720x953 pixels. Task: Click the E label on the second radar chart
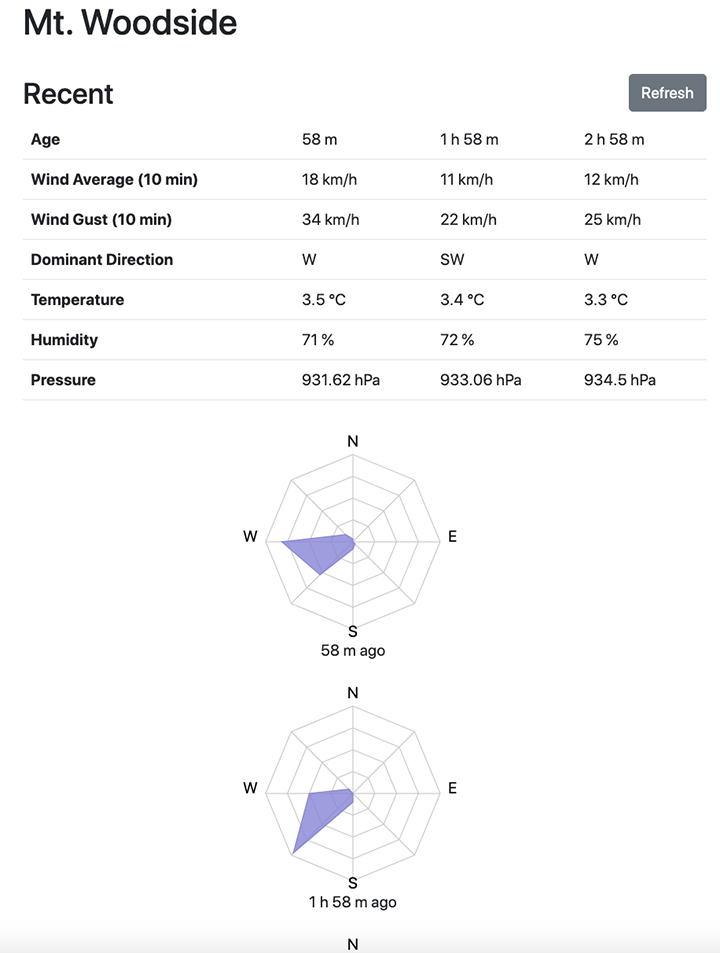pos(452,788)
